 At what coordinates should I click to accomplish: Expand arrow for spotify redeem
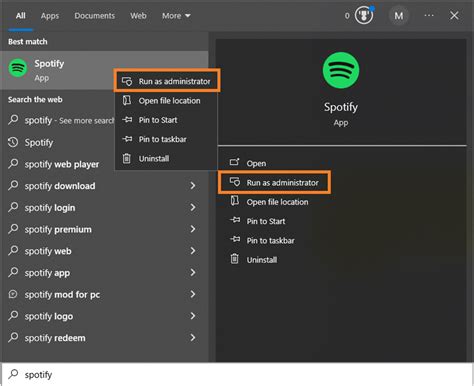coord(193,338)
